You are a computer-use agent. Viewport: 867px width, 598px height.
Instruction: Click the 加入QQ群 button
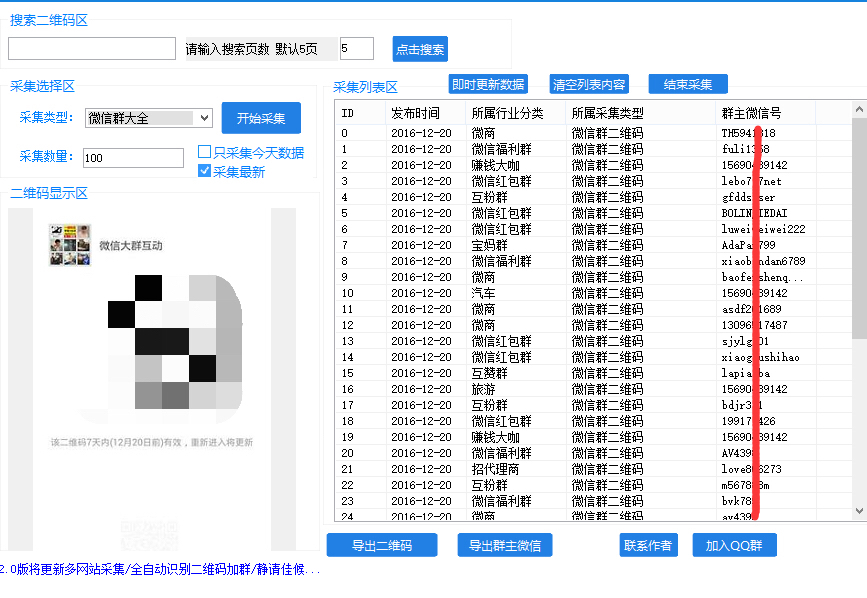tap(734, 545)
